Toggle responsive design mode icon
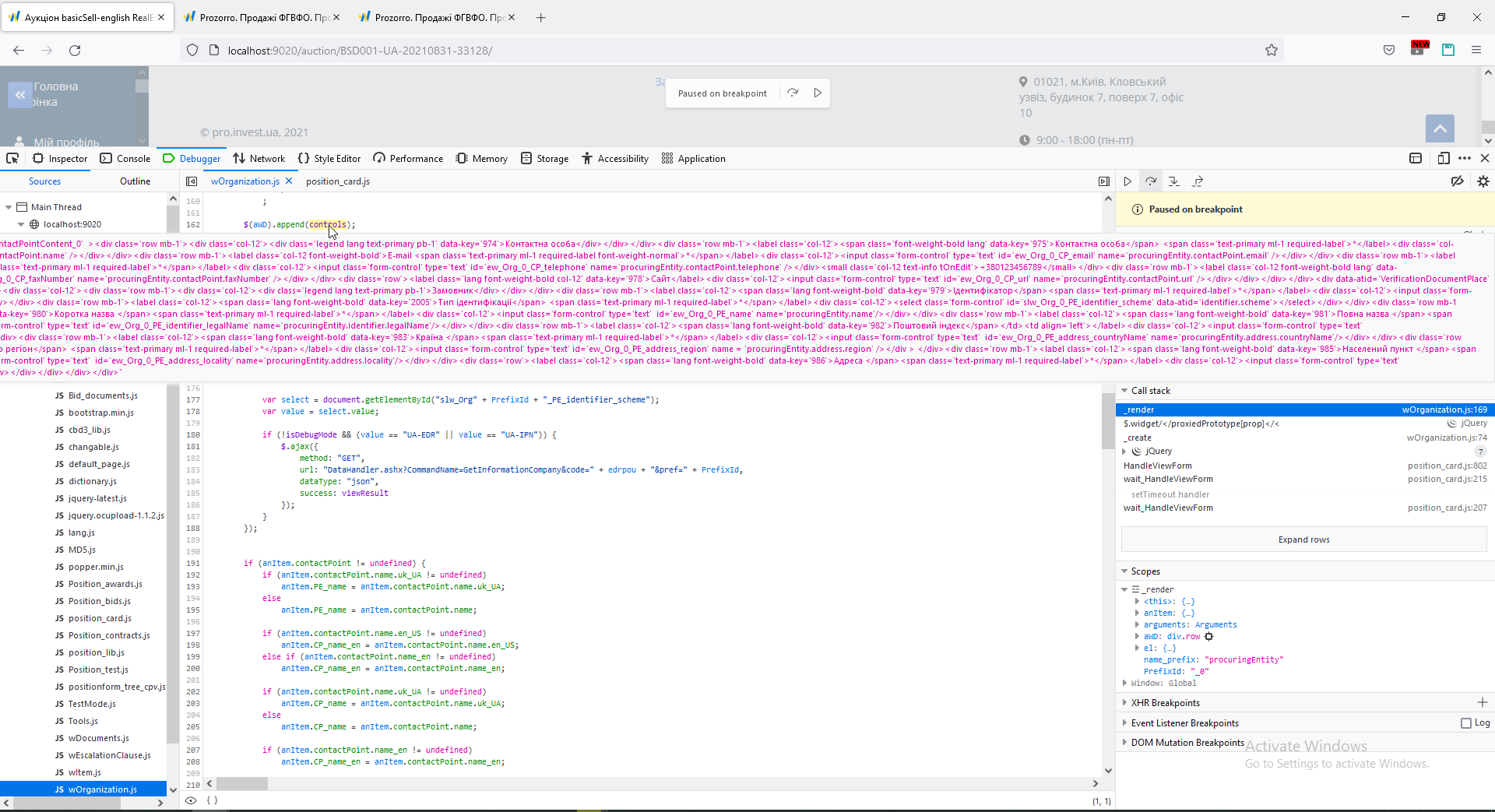Screen dimensions: 1495x812 pos(1443,158)
